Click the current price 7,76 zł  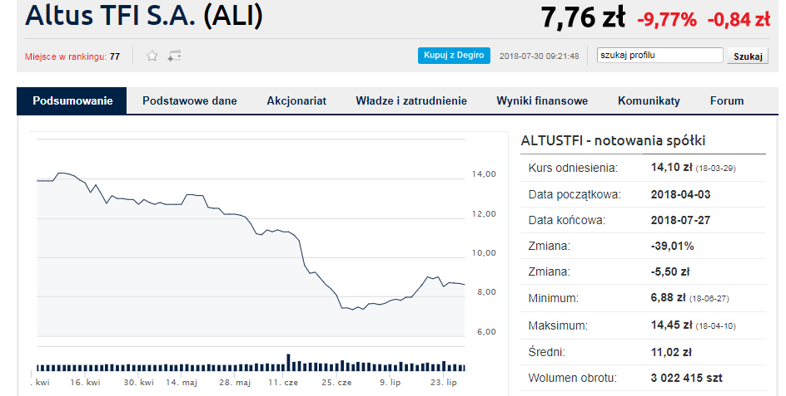tap(582, 18)
